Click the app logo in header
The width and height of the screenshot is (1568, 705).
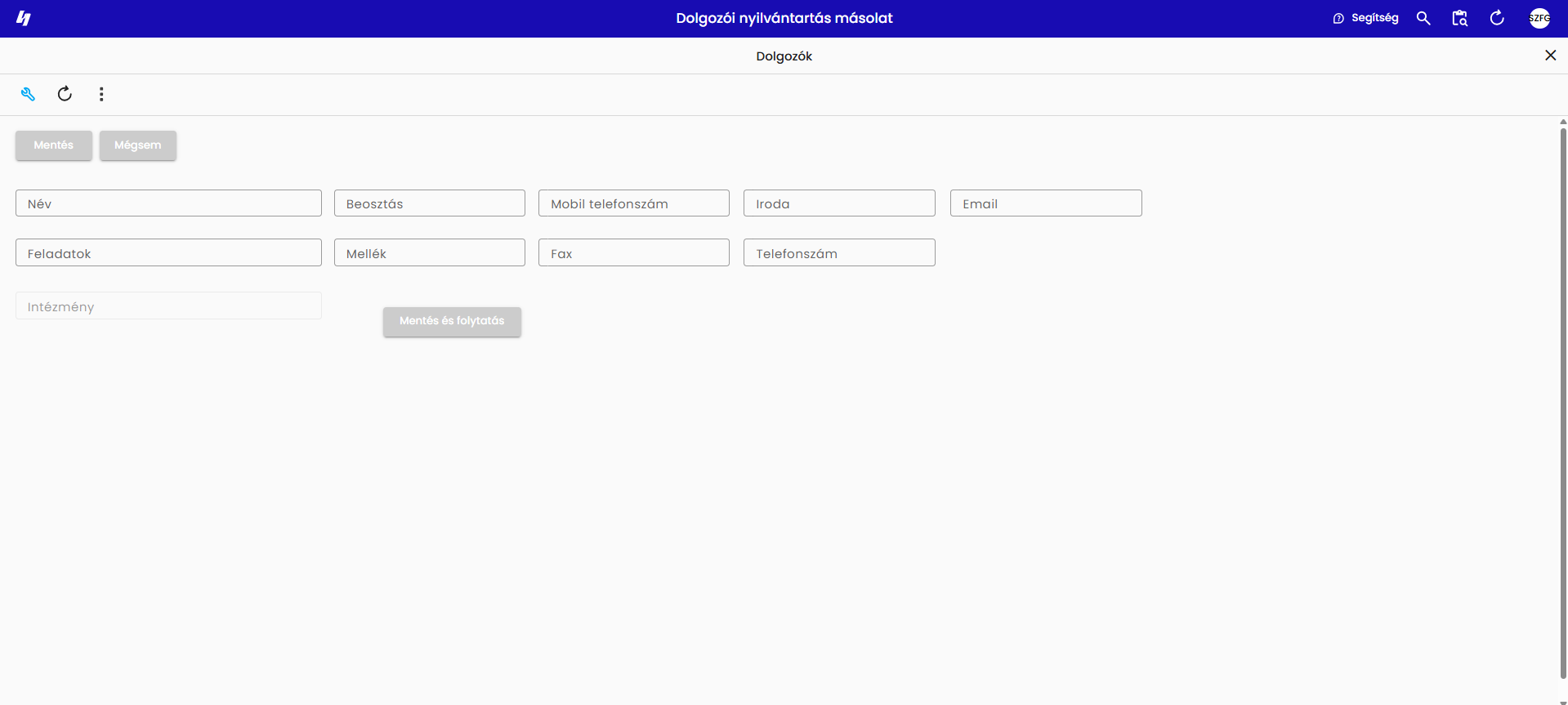click(x=24, y=18)
